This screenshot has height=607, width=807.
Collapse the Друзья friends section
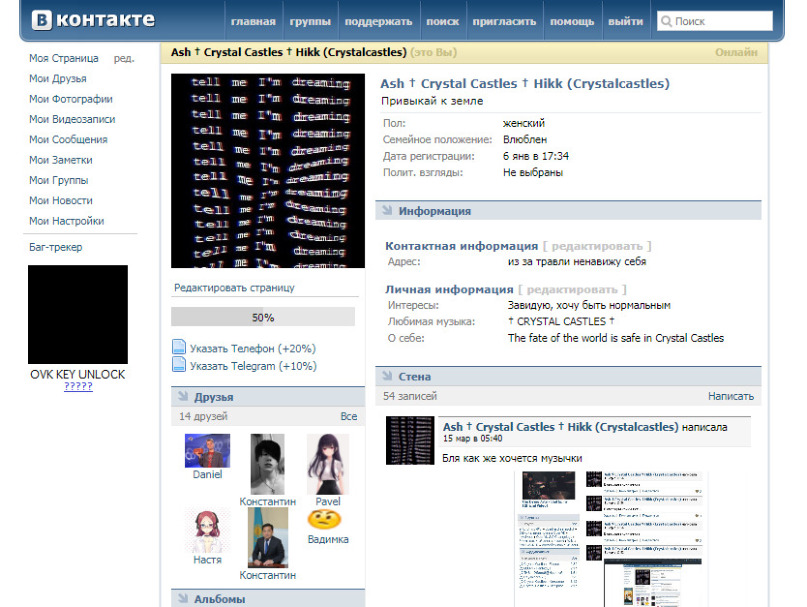pyautogui.click(x=182, y=397)
